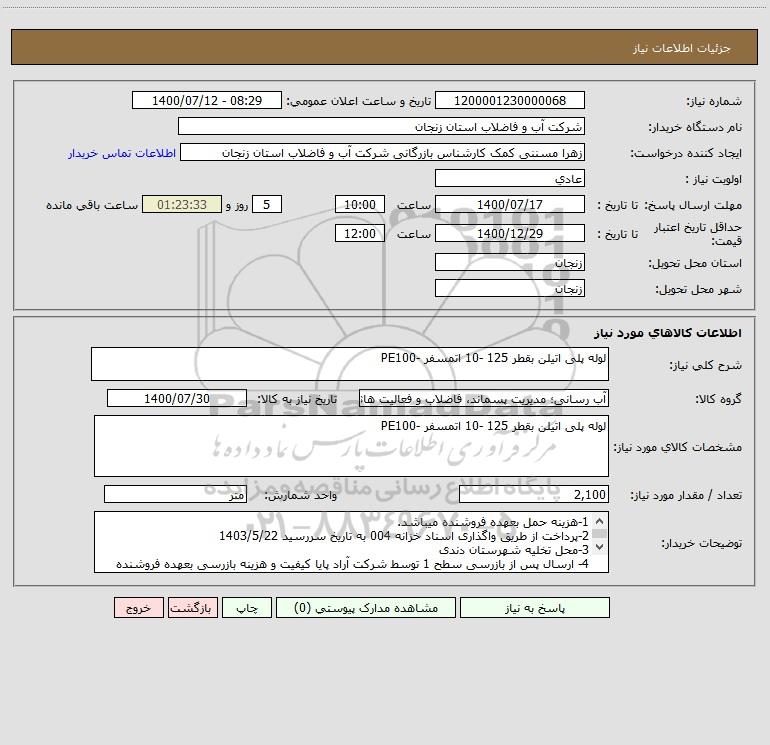The width and height of the screenshot is (770, 745).
Task: Click buyer organization name field
Action: [381, 126]
